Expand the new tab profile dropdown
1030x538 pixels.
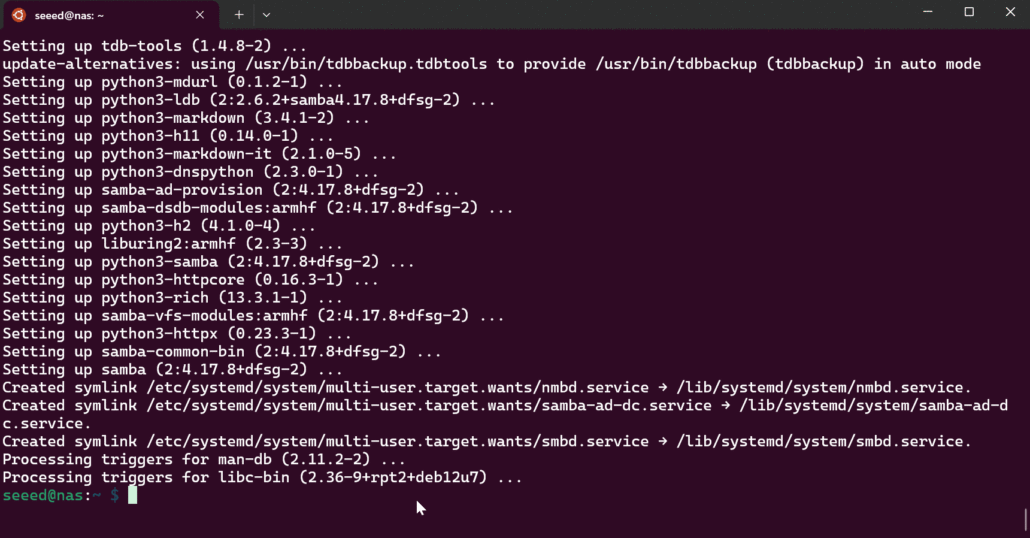(x=266, y=15)
